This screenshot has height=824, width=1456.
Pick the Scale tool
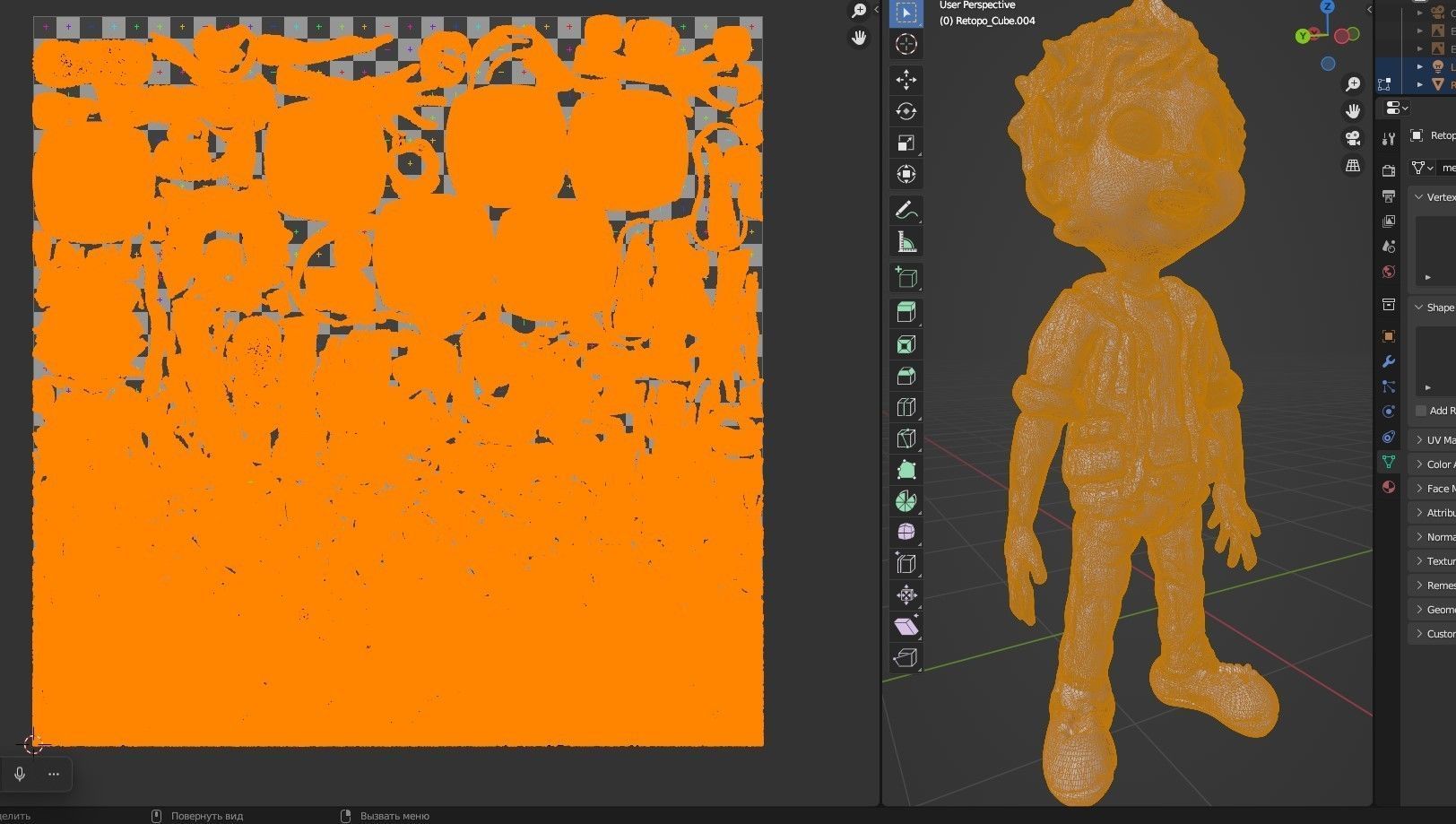click(906, 143)
